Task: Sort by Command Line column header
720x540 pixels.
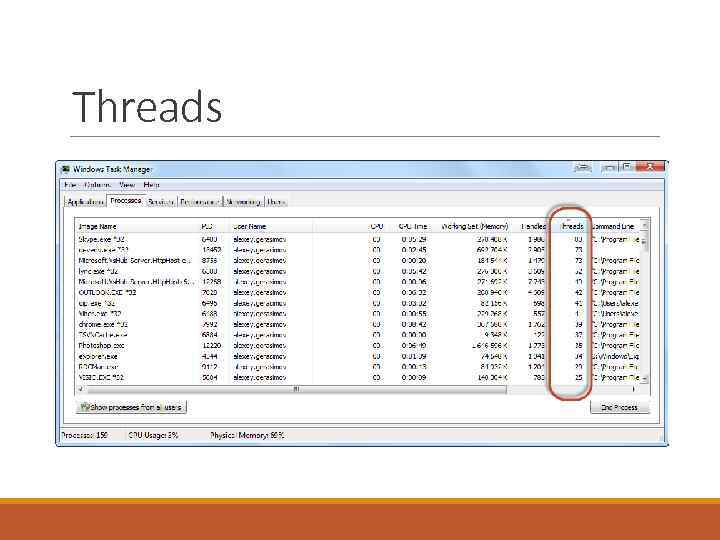Action: tap(614, 226)
